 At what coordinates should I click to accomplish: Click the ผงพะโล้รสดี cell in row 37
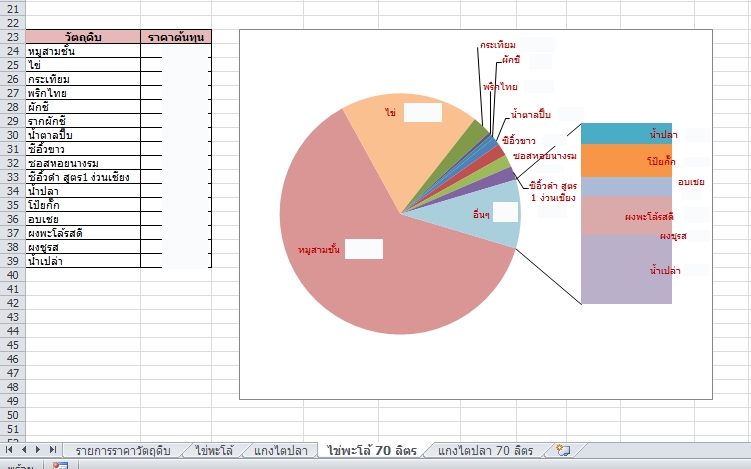83,233
